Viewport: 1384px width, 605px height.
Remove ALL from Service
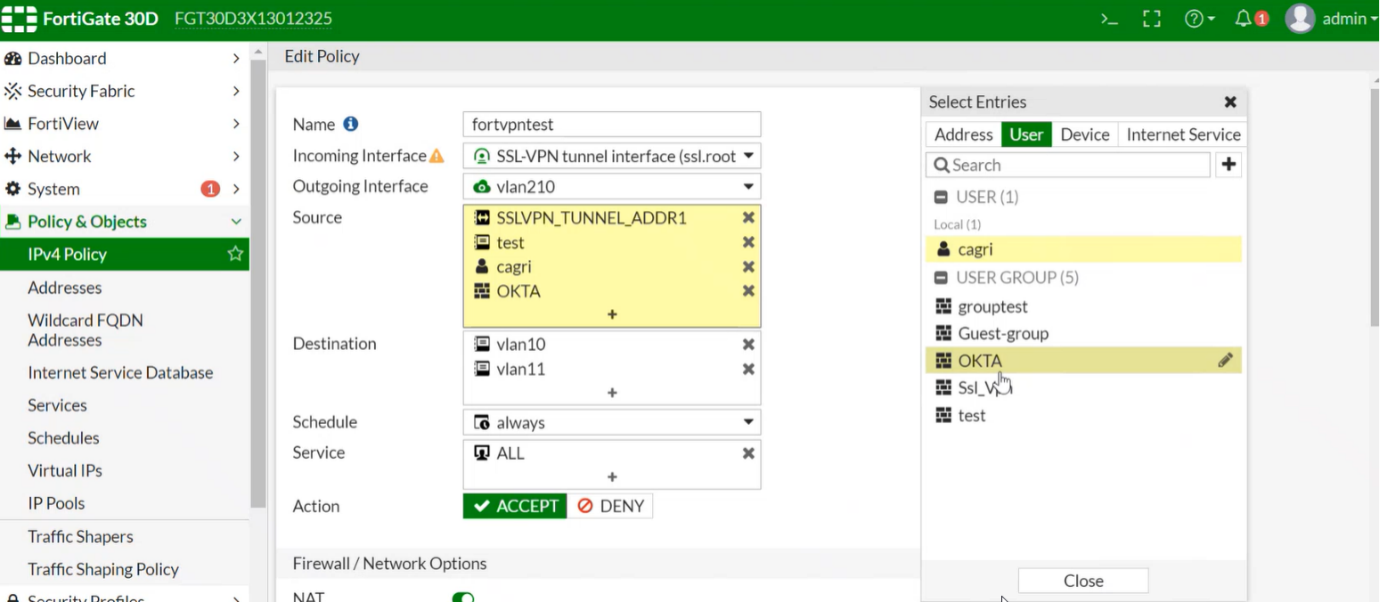(748, 453)
